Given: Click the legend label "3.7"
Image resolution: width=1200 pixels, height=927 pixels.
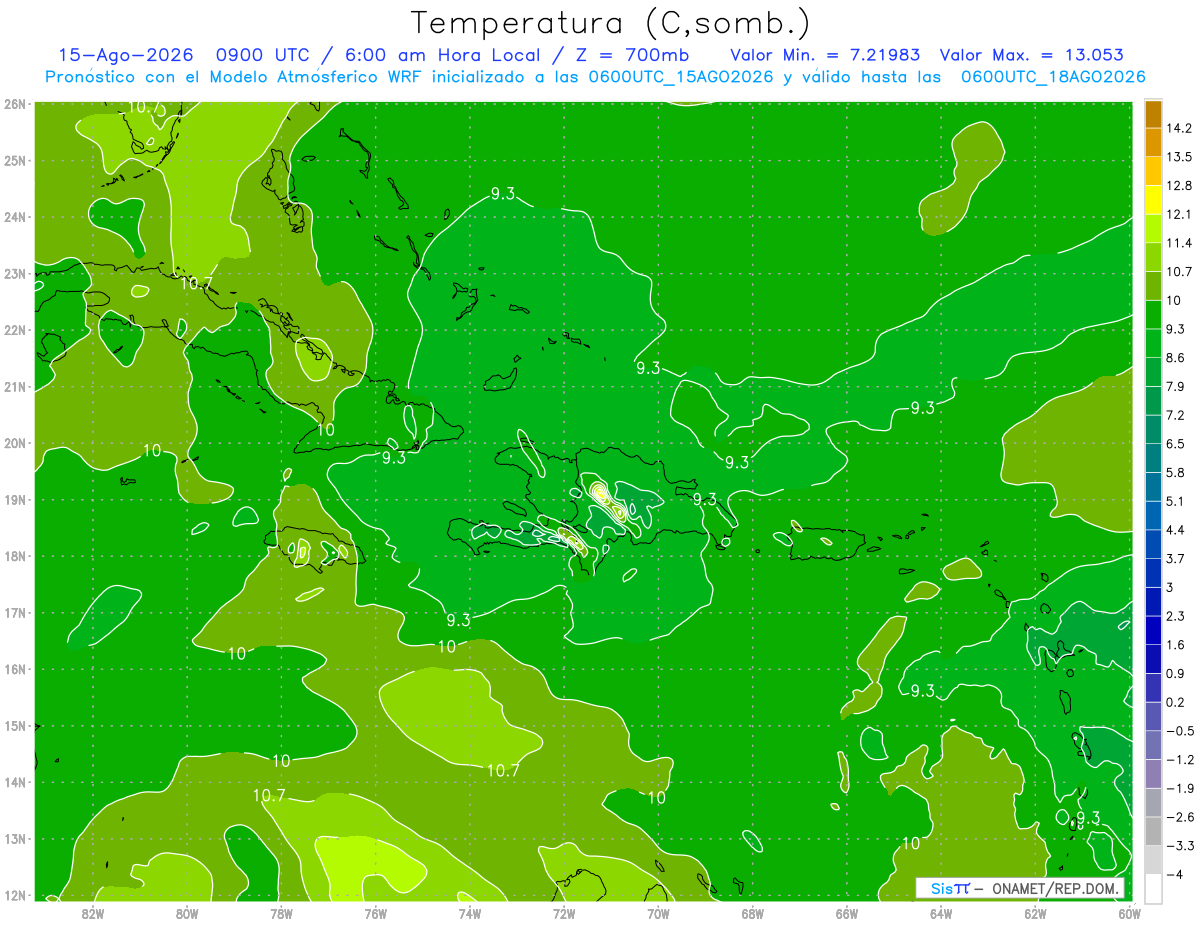Looking at the screenshot, I should coord(1175,558).
